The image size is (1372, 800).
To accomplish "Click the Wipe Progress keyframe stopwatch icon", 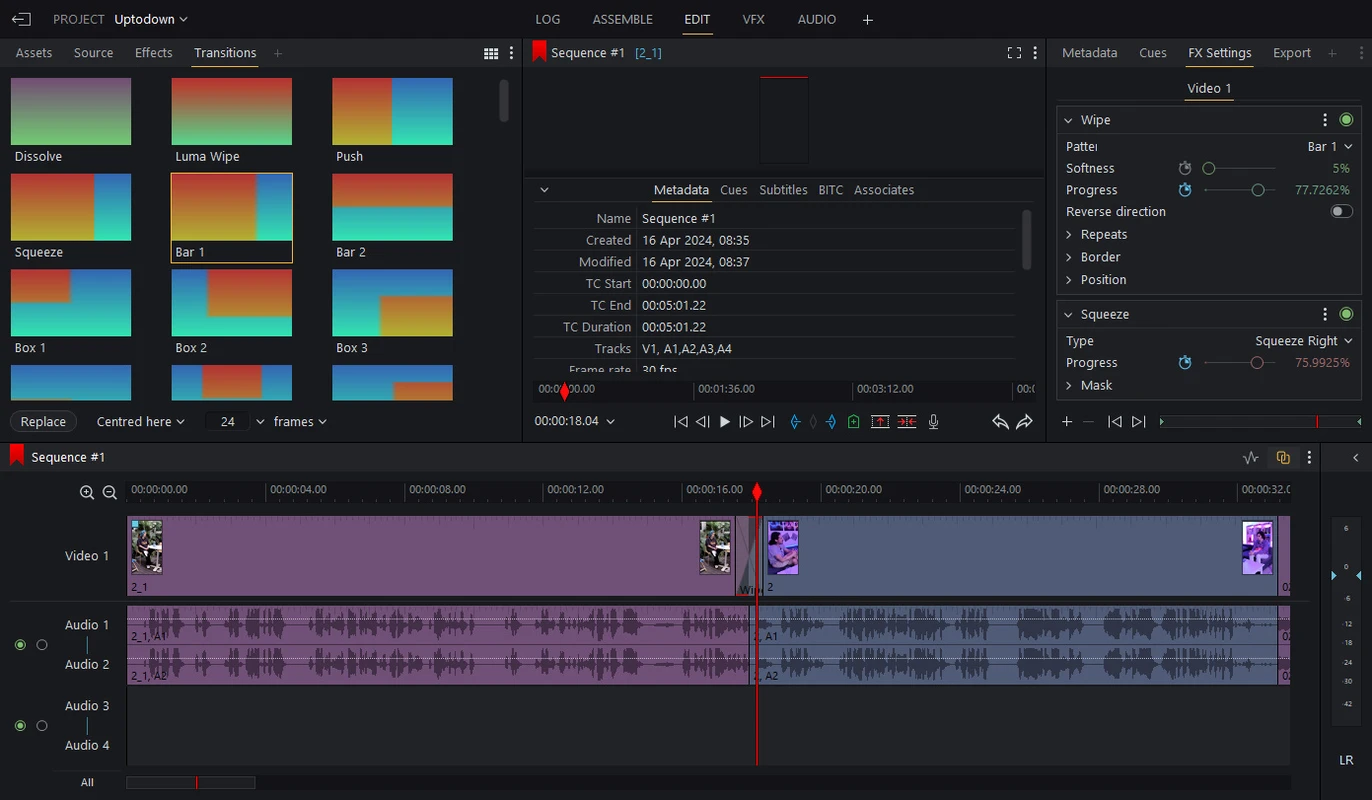I will [1185, 190].
